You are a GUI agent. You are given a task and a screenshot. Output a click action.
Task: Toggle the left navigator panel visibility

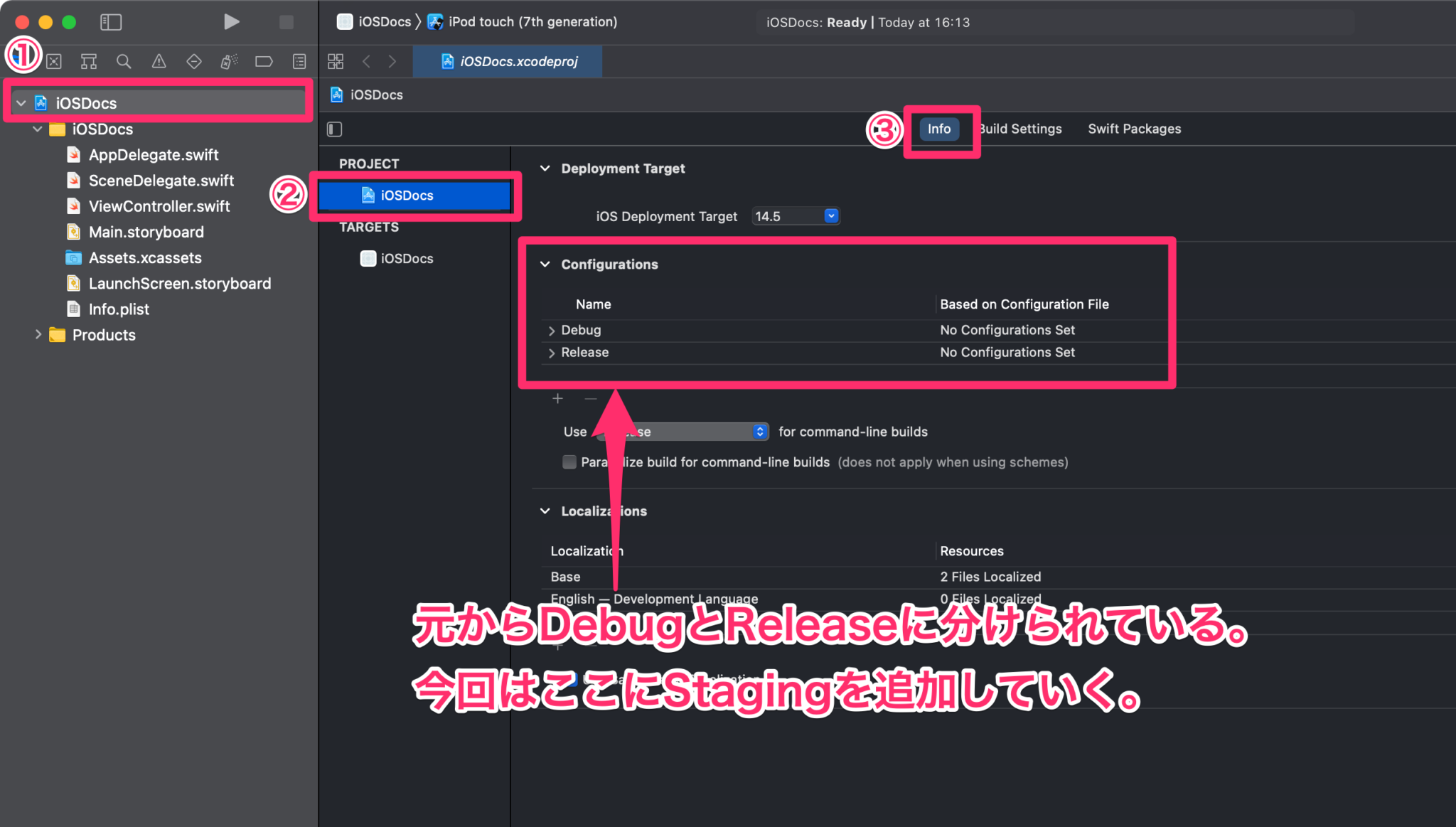click(111, 22)
